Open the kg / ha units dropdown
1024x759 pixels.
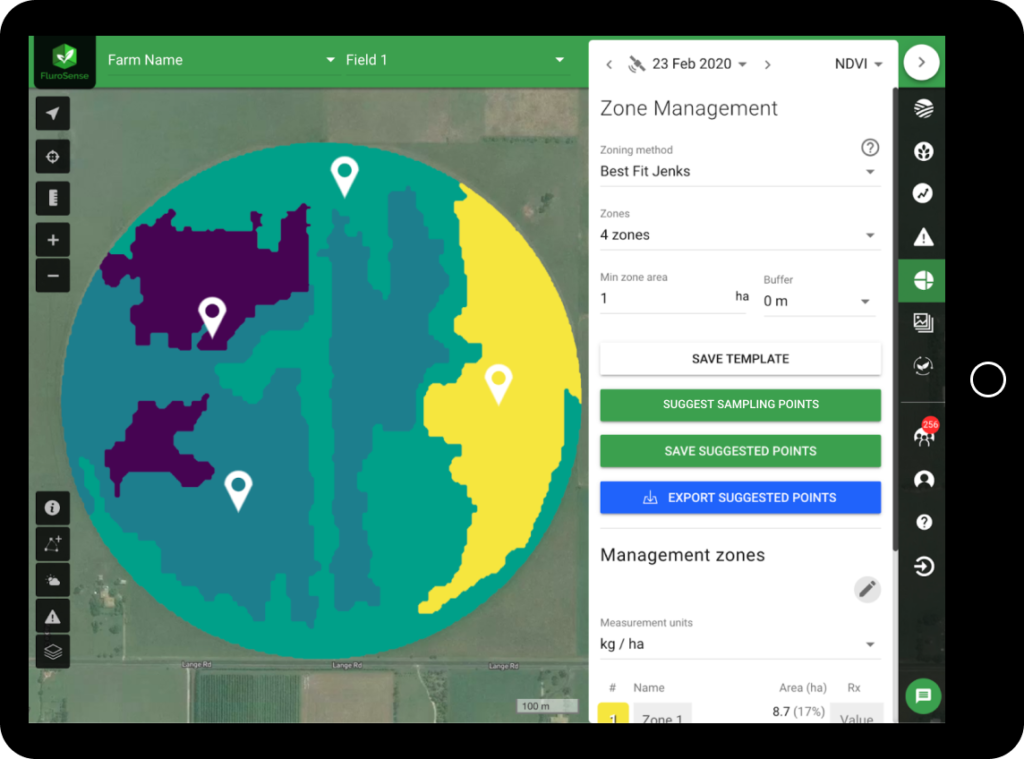point(740,644)
